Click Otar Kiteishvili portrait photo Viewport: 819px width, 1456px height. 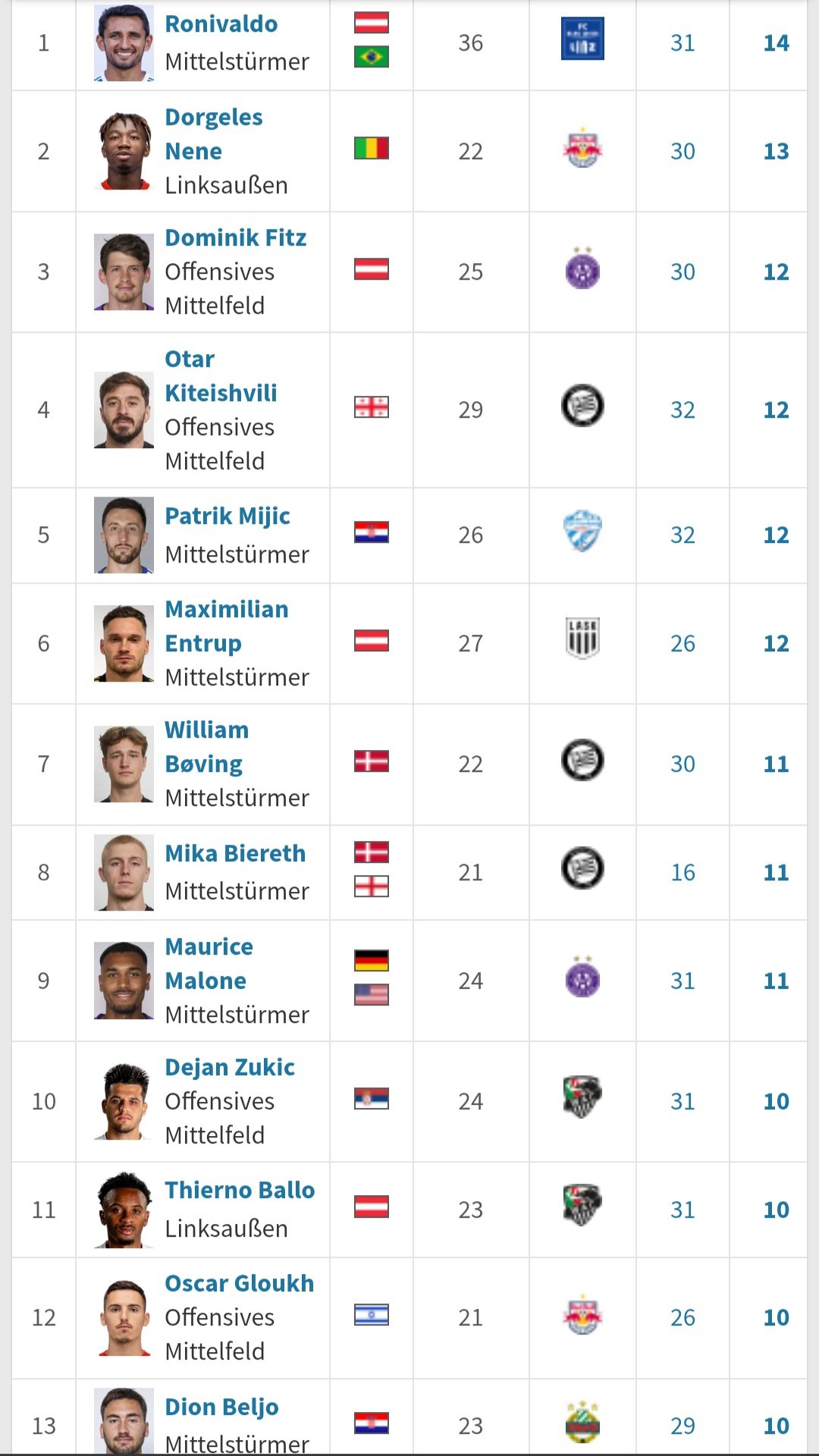pyautogui.click(x=124, y=409)
